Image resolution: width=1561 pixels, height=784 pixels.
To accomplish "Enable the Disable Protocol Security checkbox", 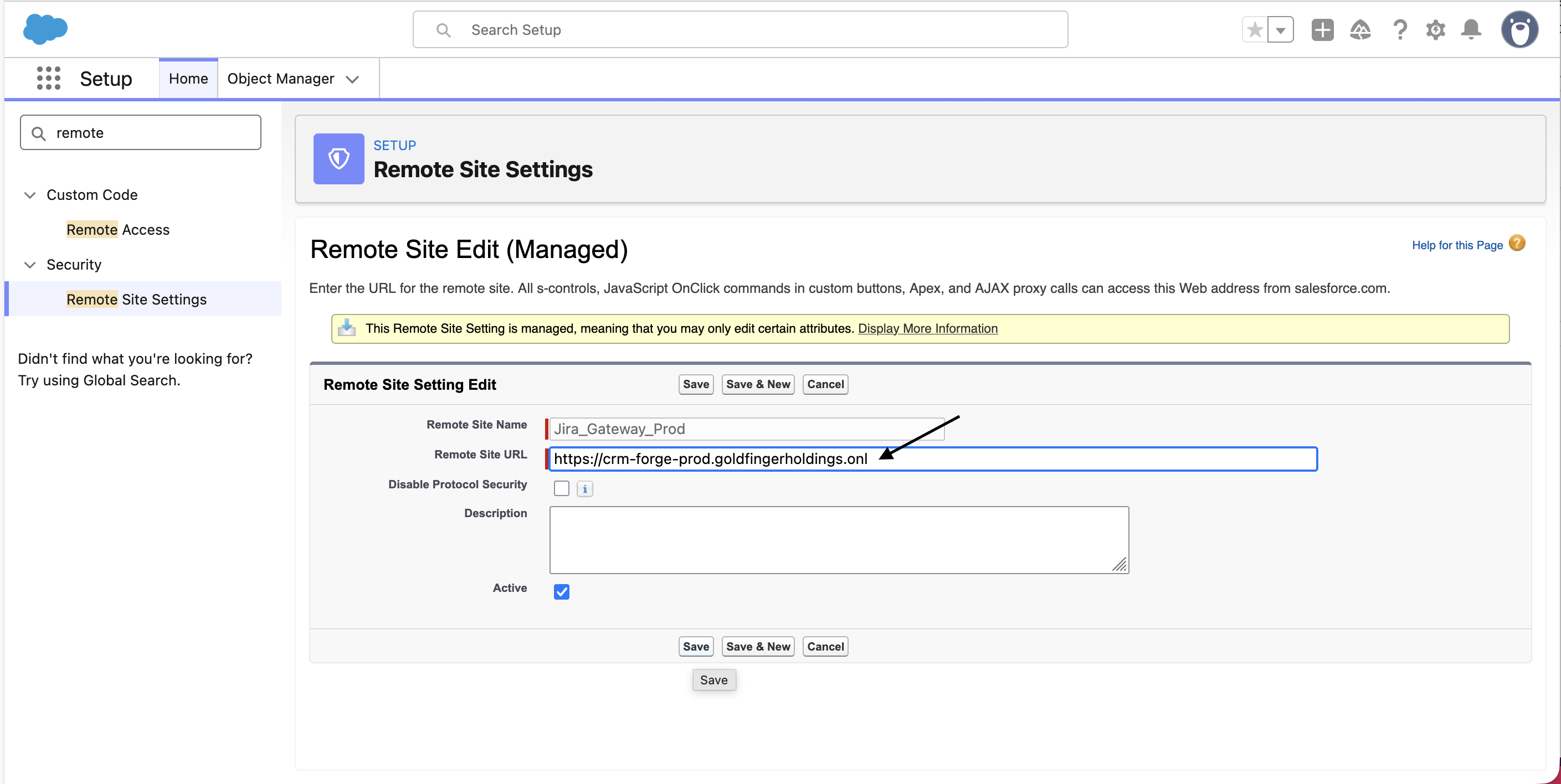I will click(562, 488).
